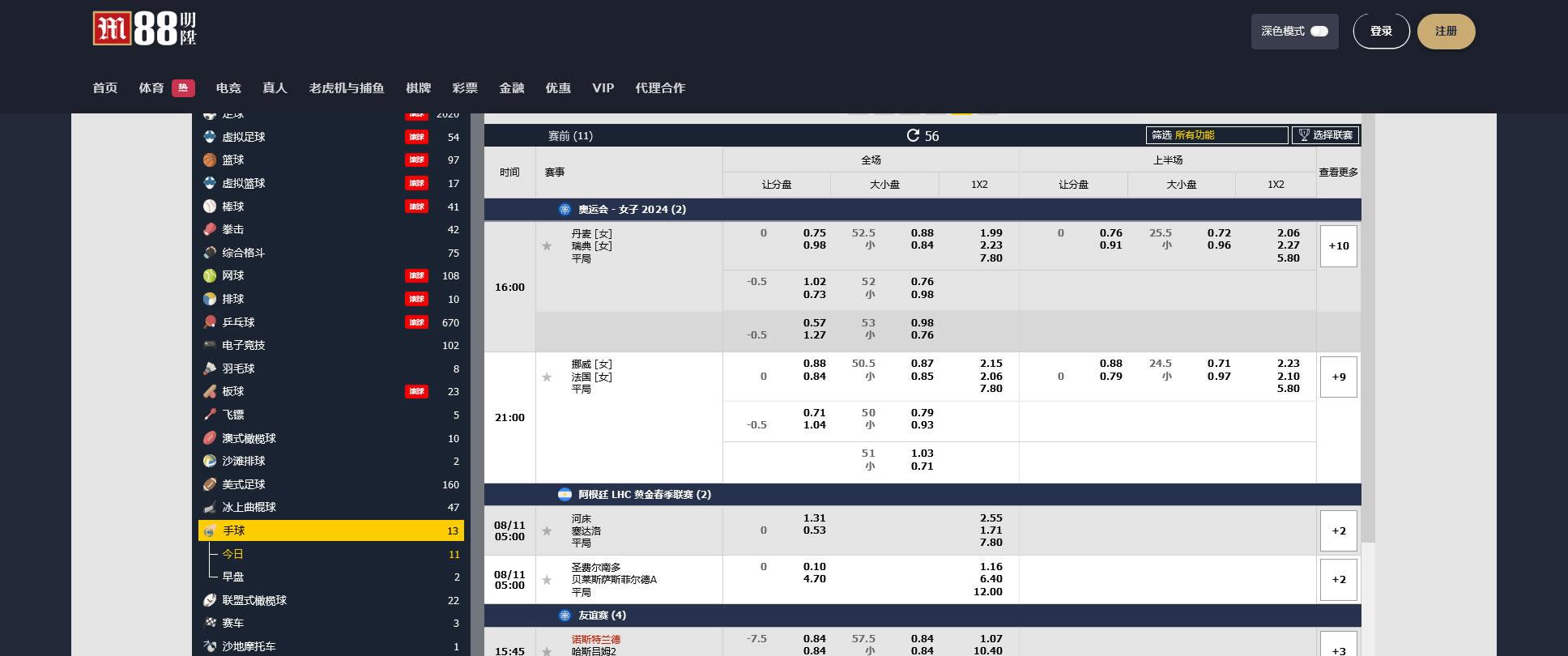Toggle the dark mode switch
1568x656 pixels.
(x=1319, y=32)
